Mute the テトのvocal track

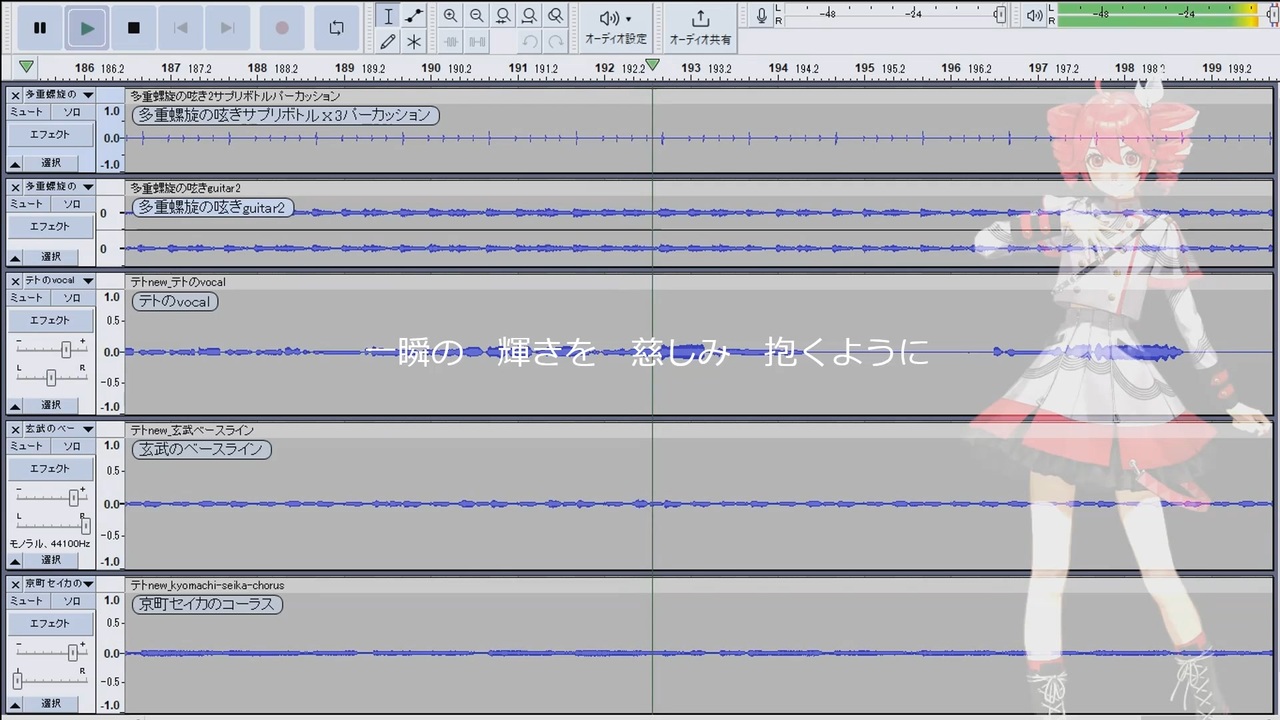pos(26,297)
